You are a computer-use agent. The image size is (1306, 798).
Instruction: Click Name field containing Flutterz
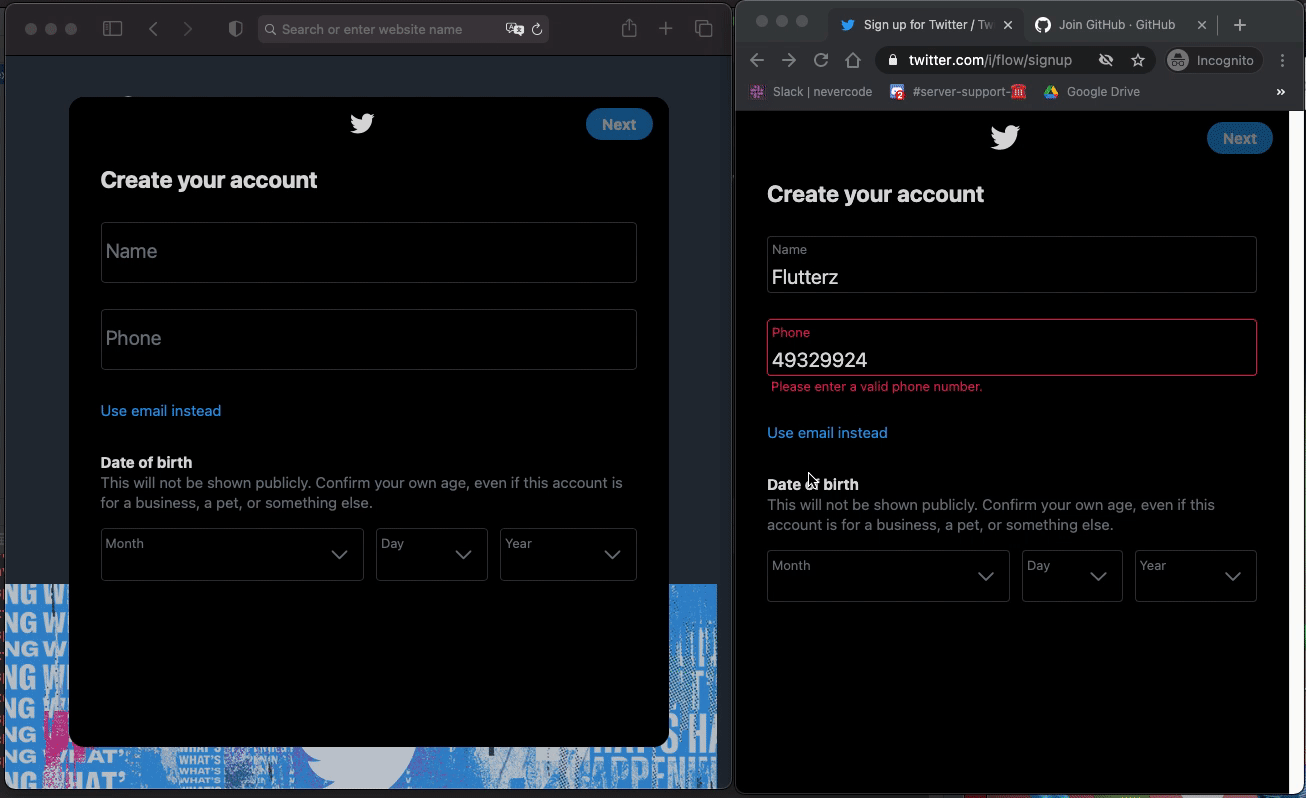coord(1012,264)
